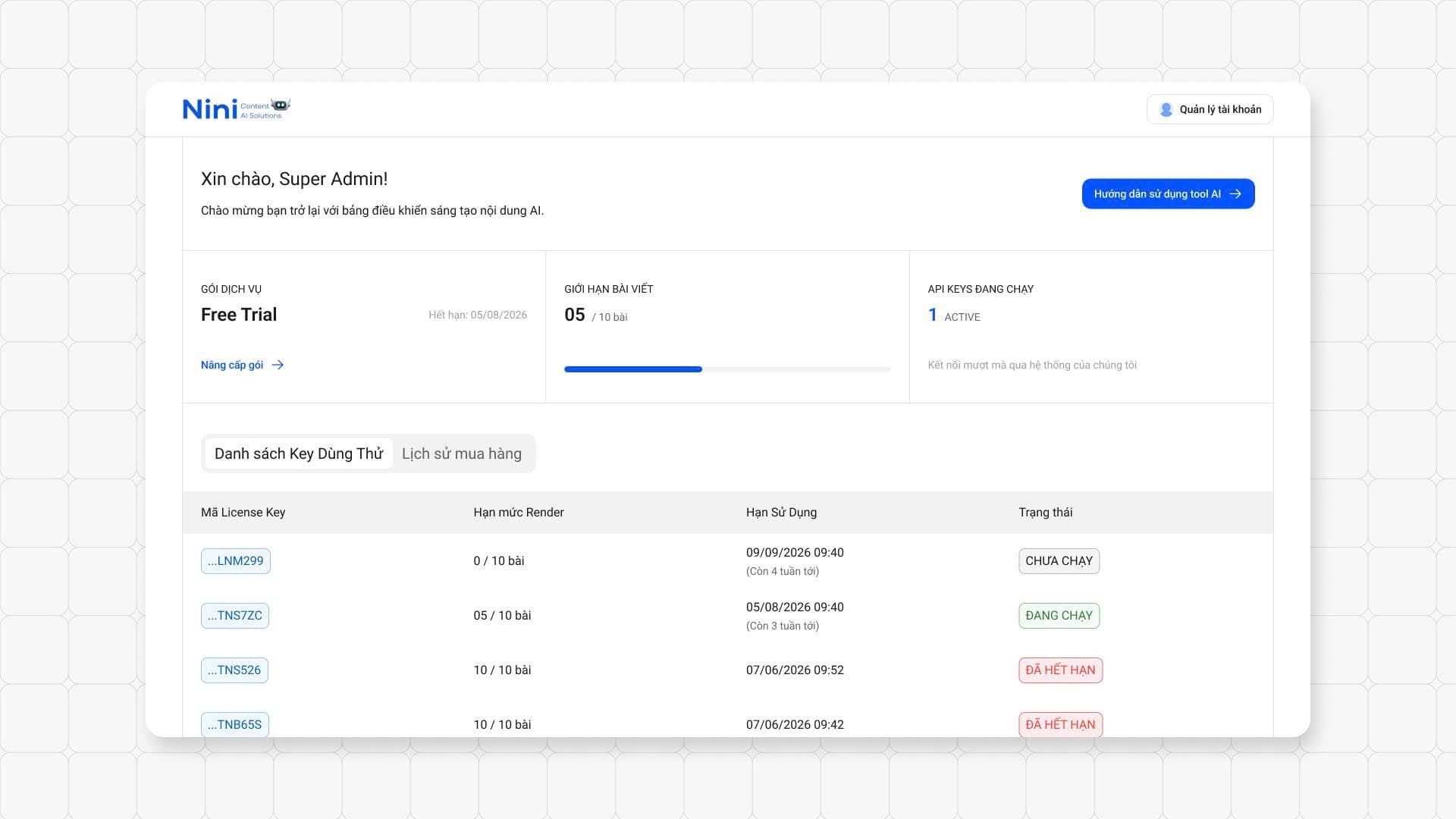The height and width of the screenshot is (819, 1456).
Task: Click expiry date 07/06/2026 09:52
Action: [795, 670]
